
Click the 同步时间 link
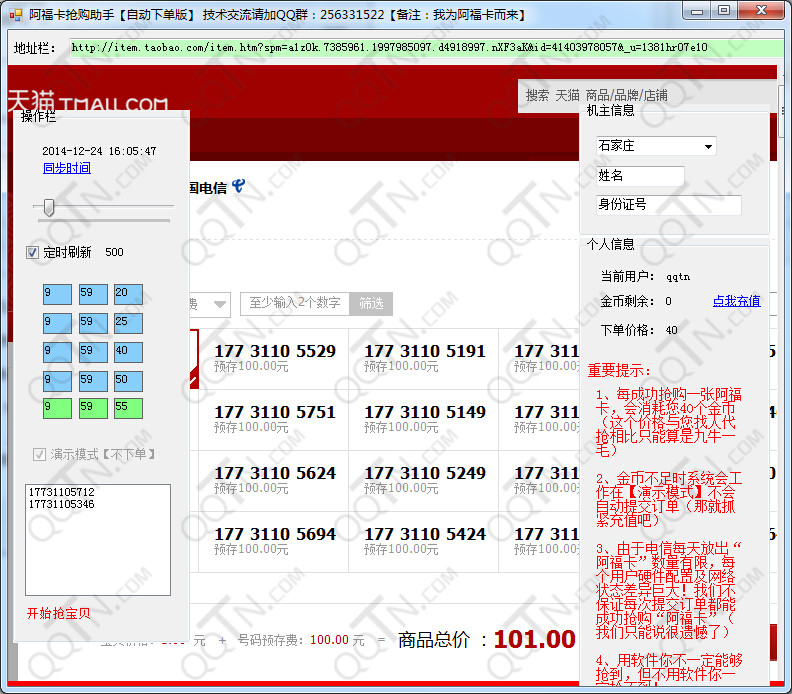click(66, 168)
